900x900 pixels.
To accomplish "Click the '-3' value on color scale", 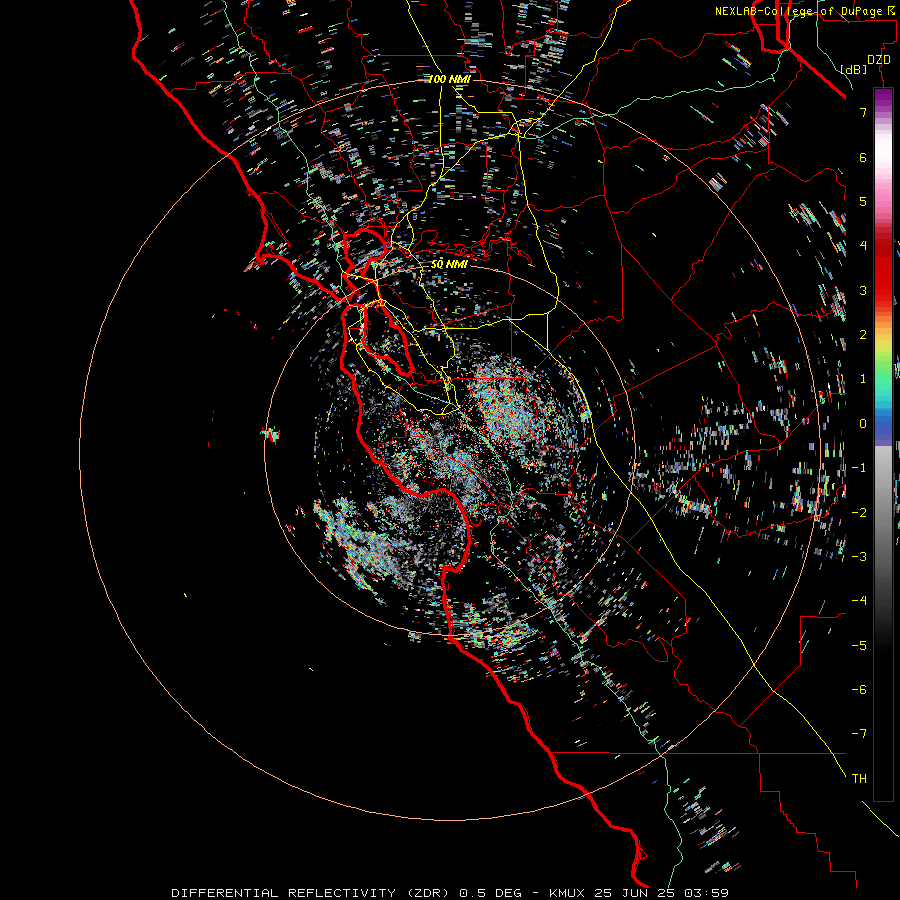I will 859,556.
